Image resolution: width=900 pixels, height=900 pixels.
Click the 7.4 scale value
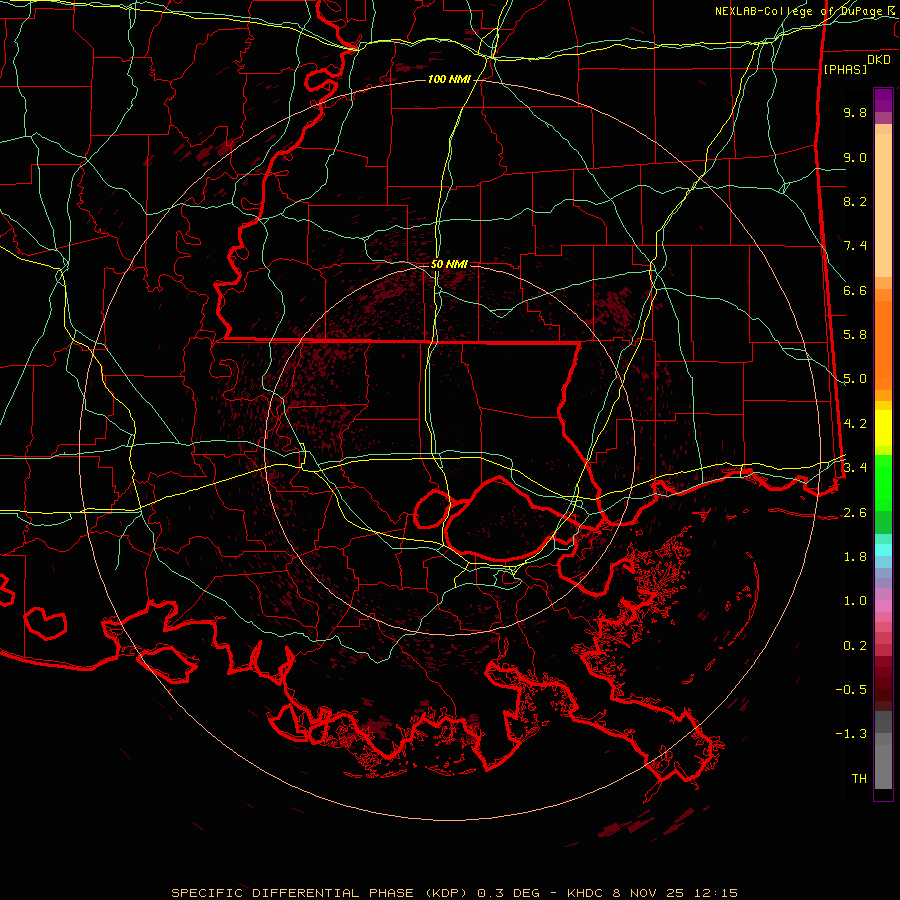[855, 246]
